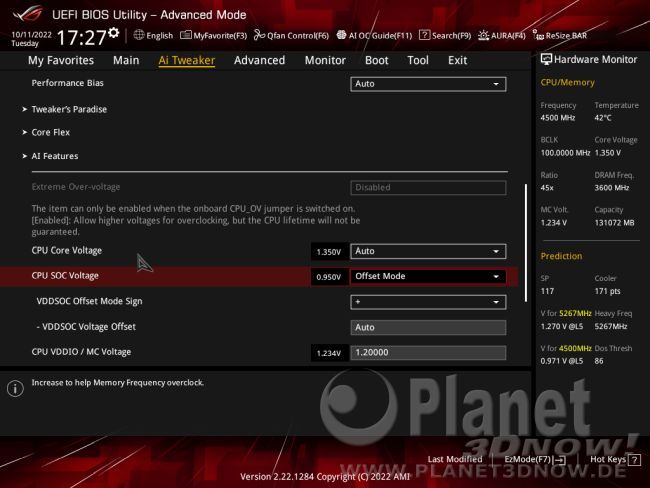Click the info icon beside help text
The width and height of the screenshot is (650, 488).
pos(15,388)
